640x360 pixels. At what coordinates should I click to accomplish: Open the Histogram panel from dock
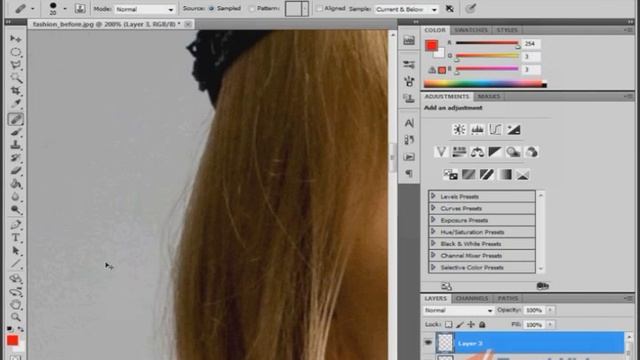tap(409, 40)
